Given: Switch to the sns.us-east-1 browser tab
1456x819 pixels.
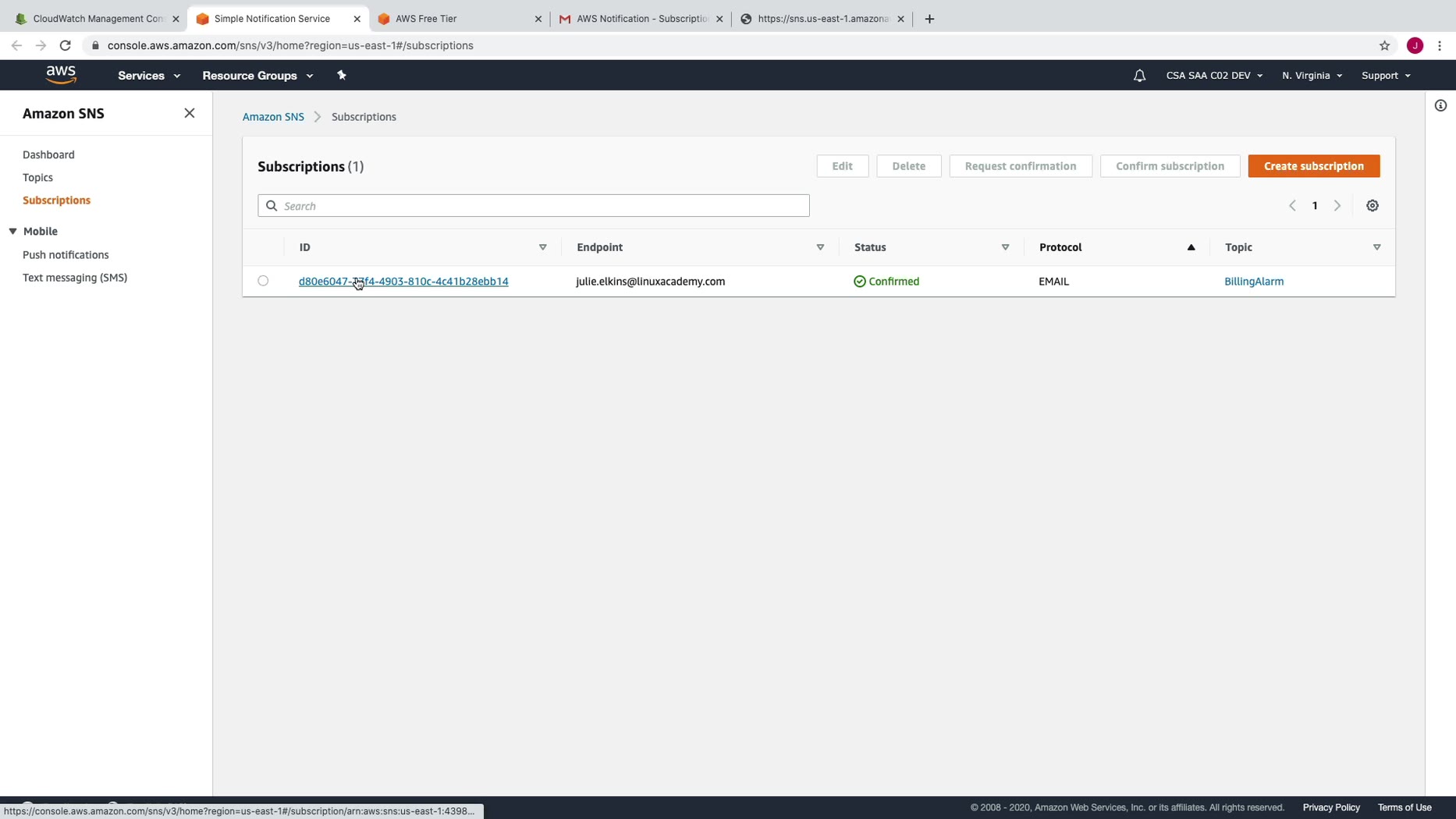Looking at the screenshot, I should tap(821, 19).
